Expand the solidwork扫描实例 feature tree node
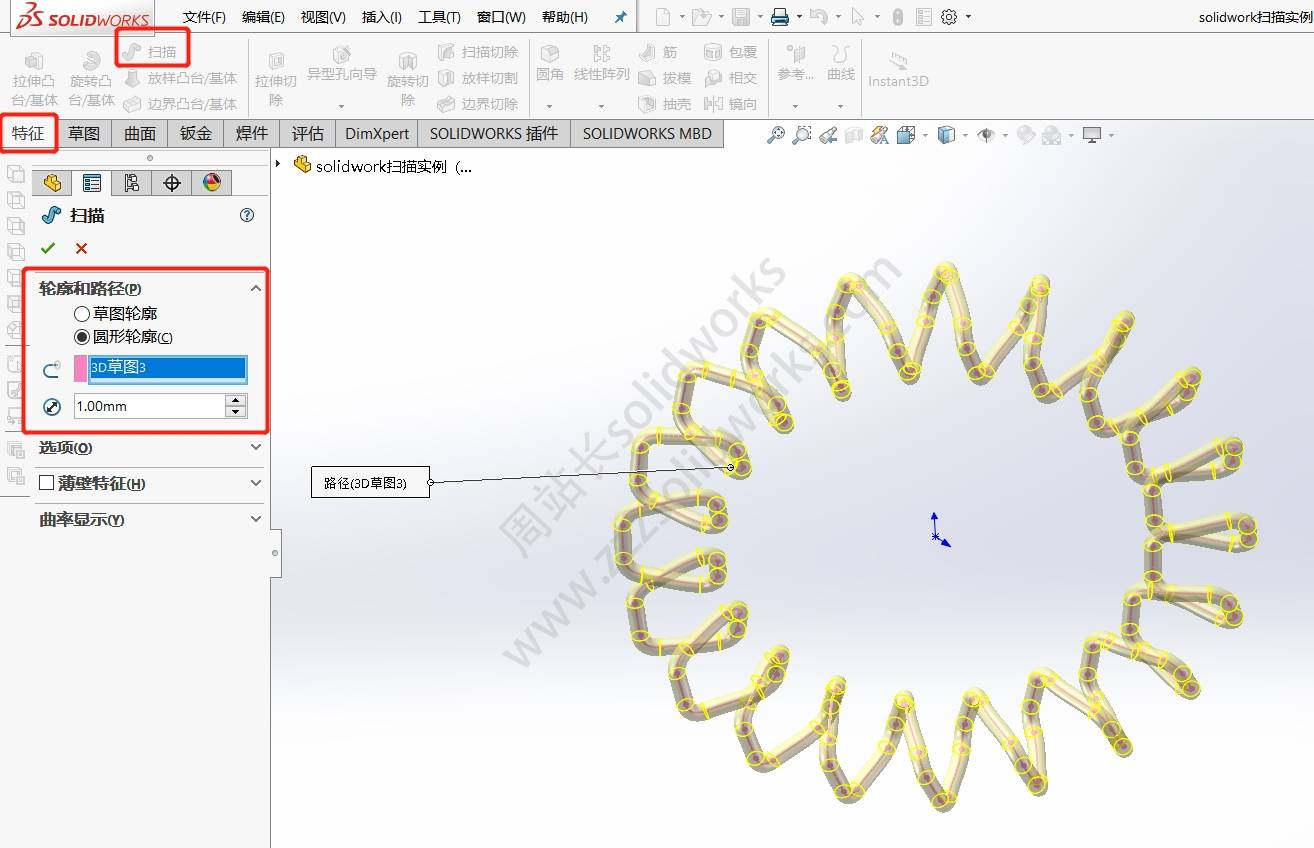This screenshot has height=848, width=1314. 278,164
